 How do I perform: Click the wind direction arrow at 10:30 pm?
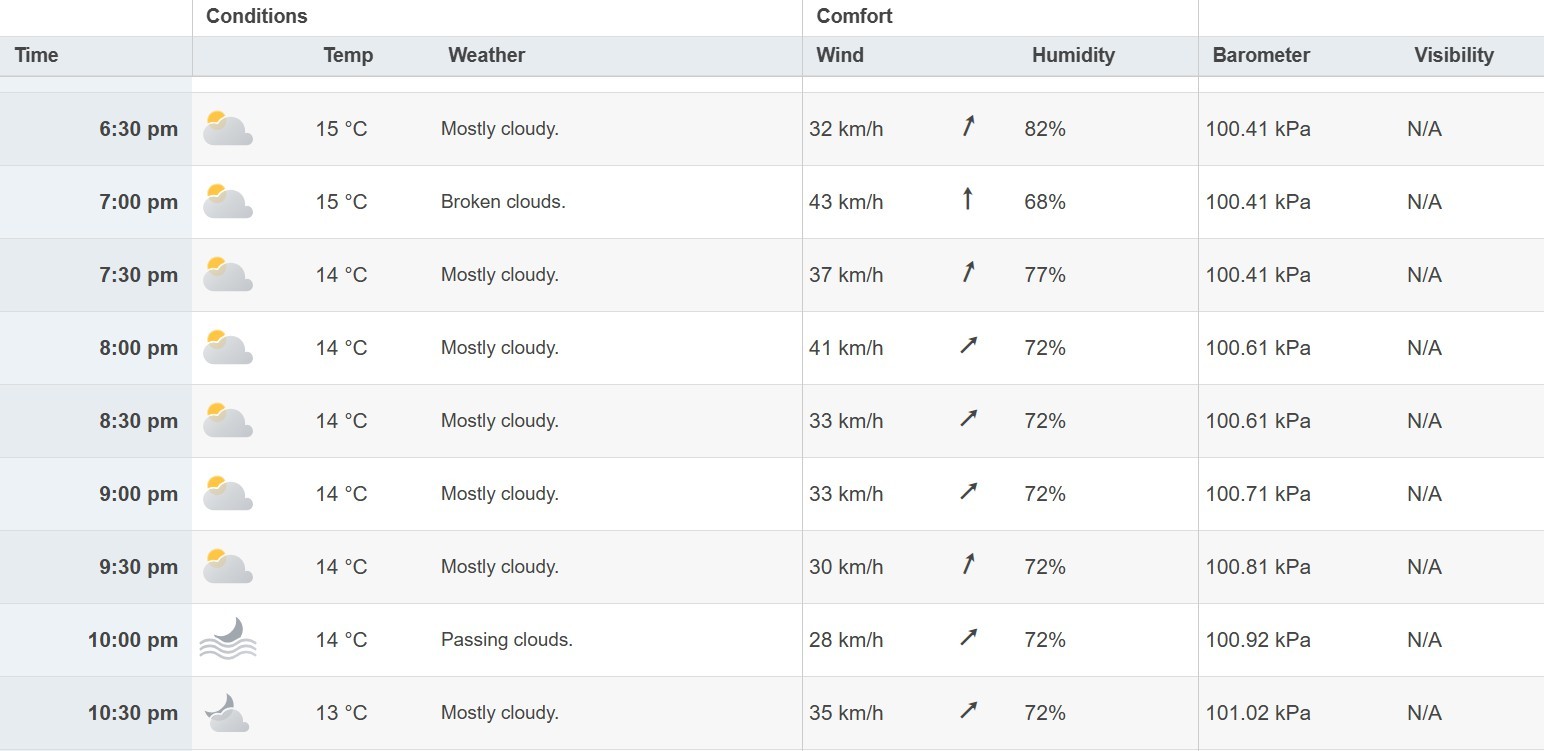tap(968, 711)
